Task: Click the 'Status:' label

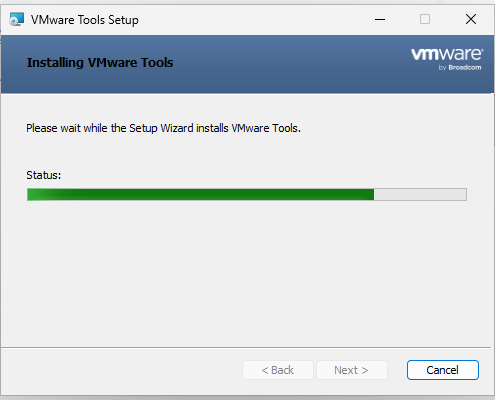Action: 44,175
